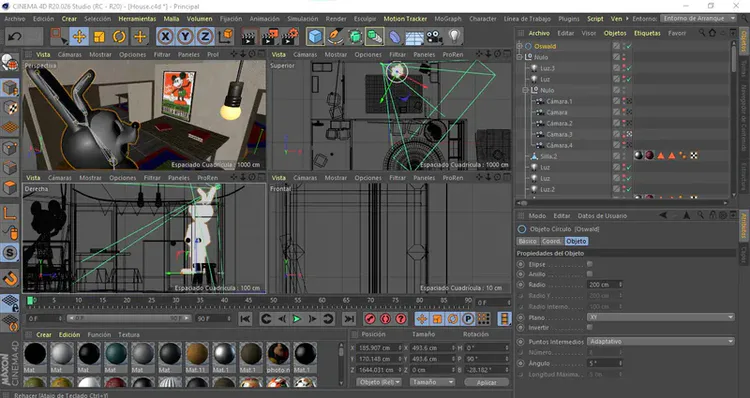Image resolution: width=750 pixels, height=398 pixels.
Task: Open the MoGraph menu
Action: [448, 19]
